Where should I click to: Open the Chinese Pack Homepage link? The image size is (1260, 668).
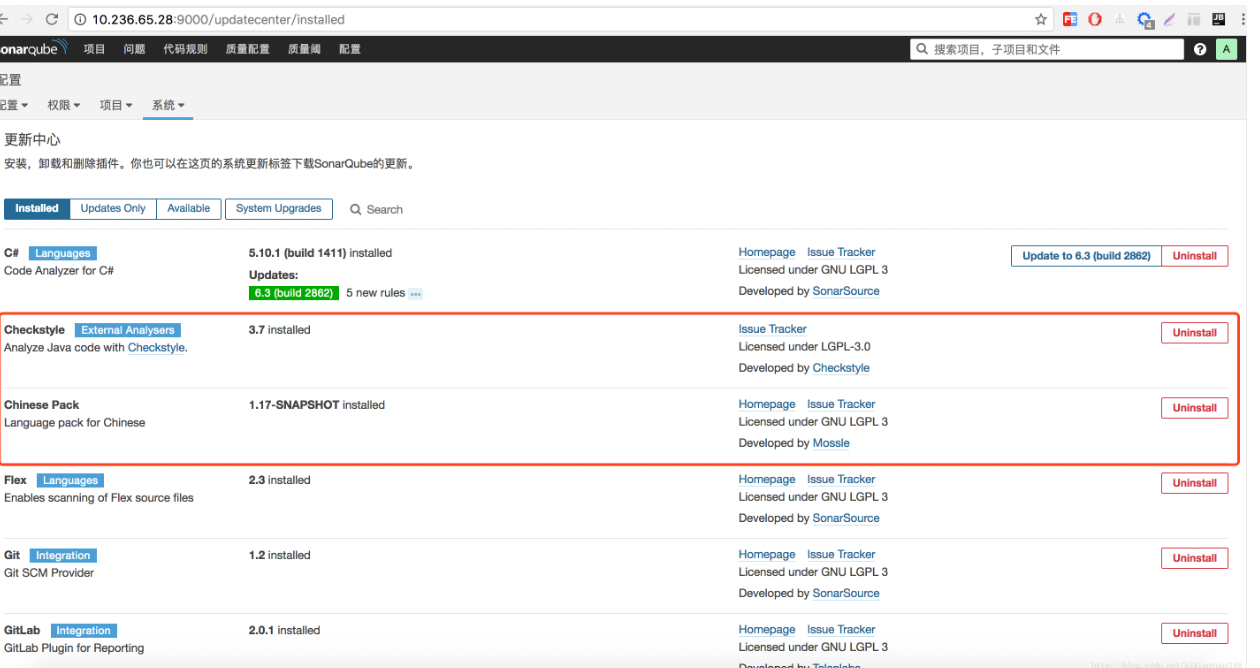[x=767, y=404]
